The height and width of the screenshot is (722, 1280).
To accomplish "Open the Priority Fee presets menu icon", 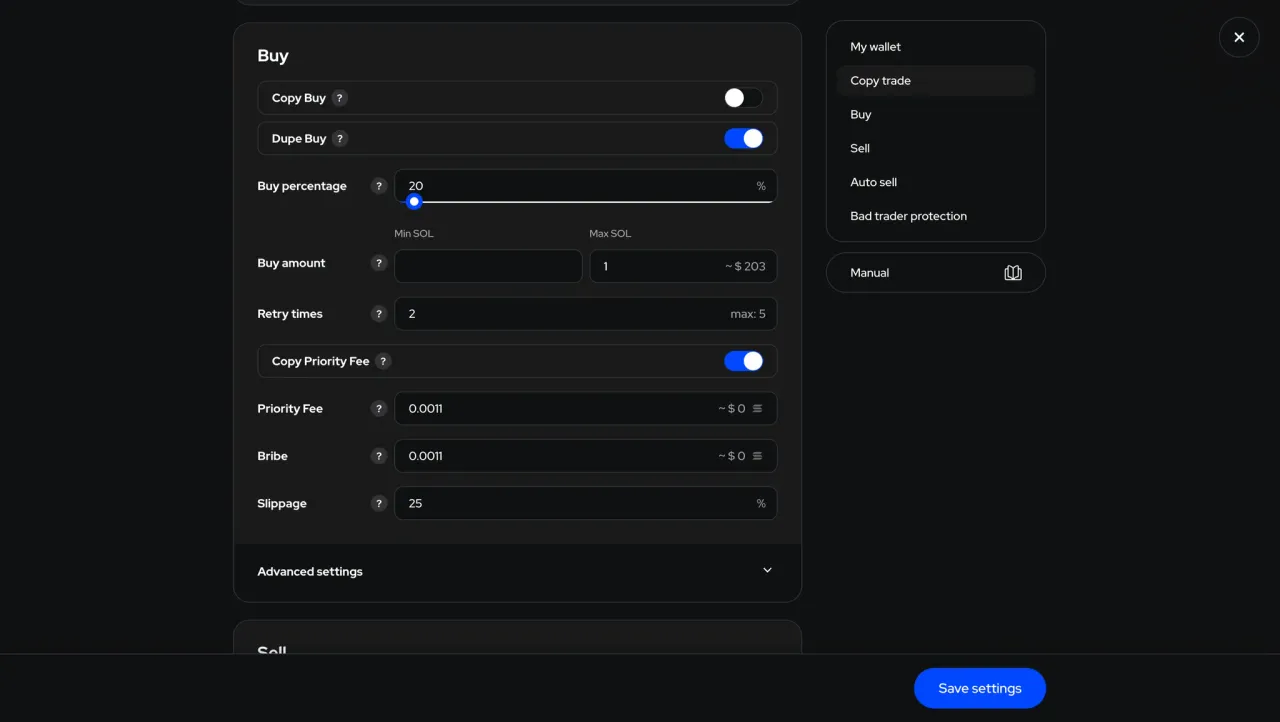I will (x=757, y=409).
